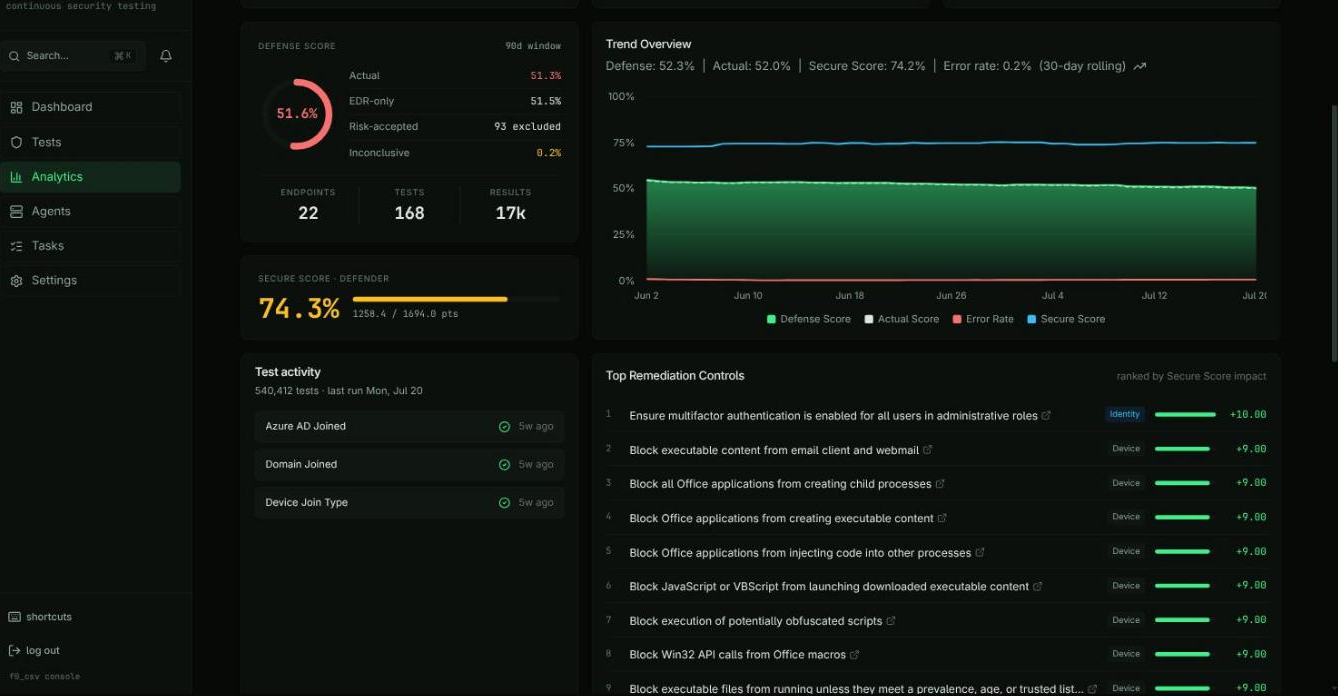Click the 51.6% defense score ring
The height and width of the screenshot is (696, 1338).
(297, 114)
